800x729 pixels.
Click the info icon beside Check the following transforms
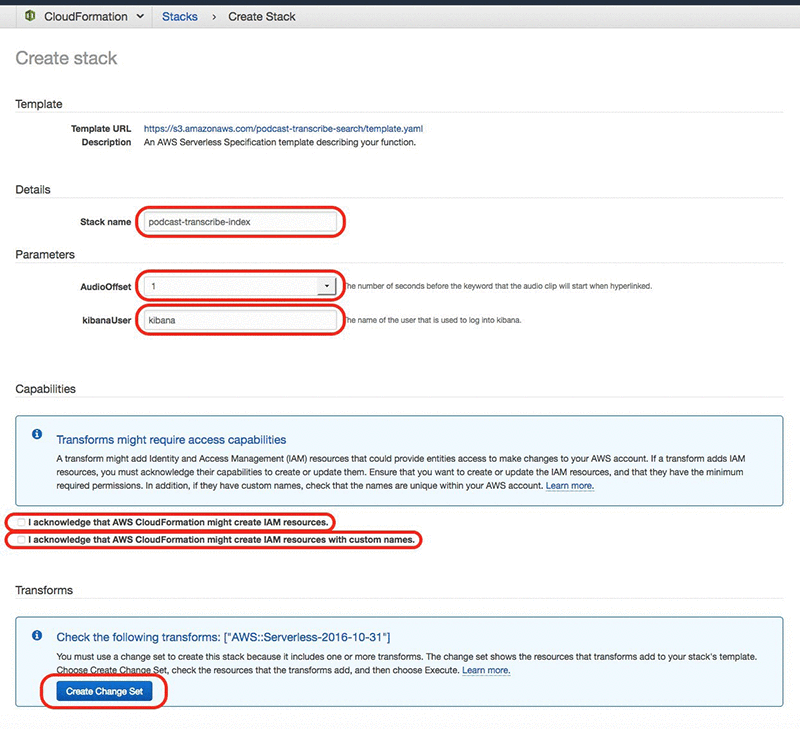tap(37, 635)
